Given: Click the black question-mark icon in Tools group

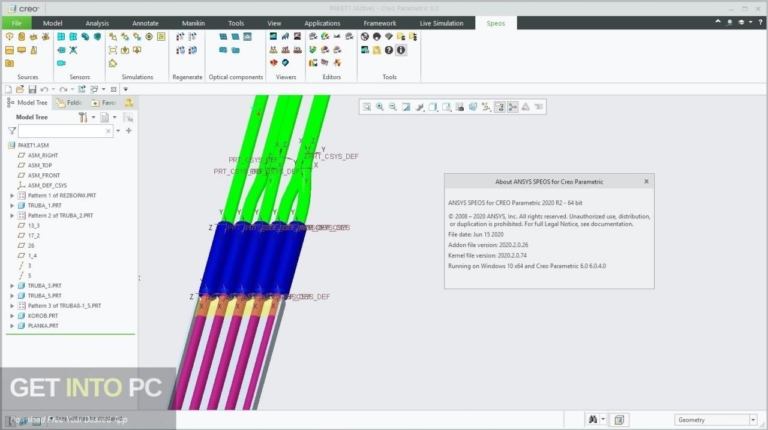Looking at the screenshot, I should [389, 50].
